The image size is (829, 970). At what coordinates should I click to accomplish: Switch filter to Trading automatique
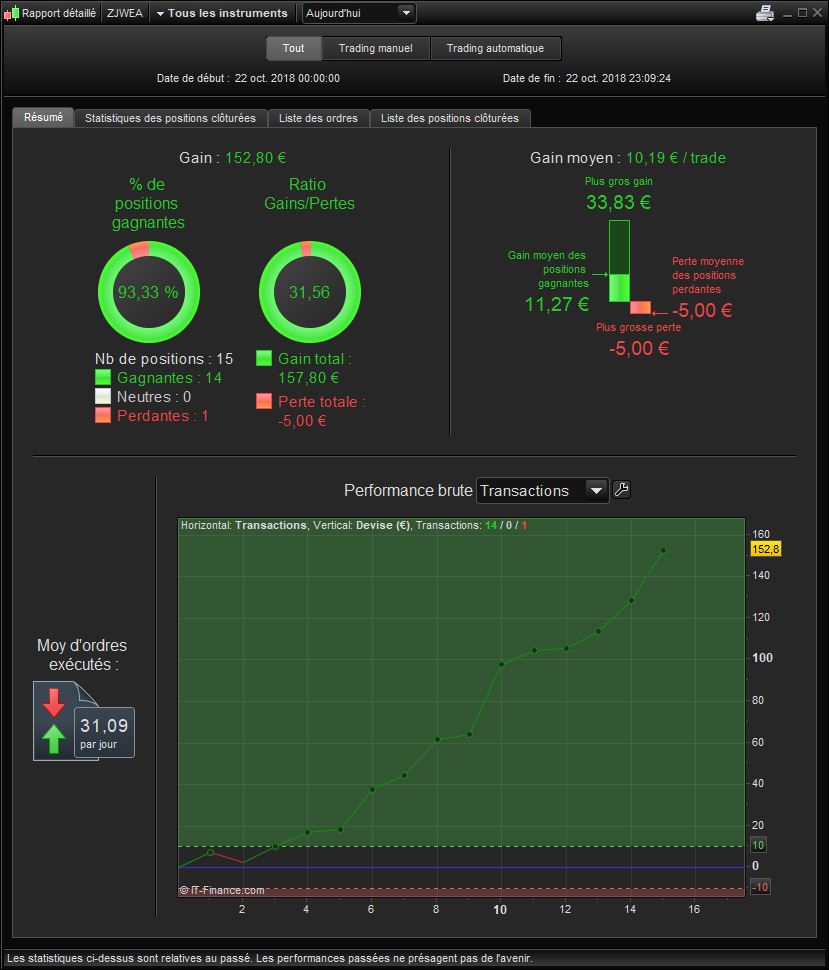point(495,49)
